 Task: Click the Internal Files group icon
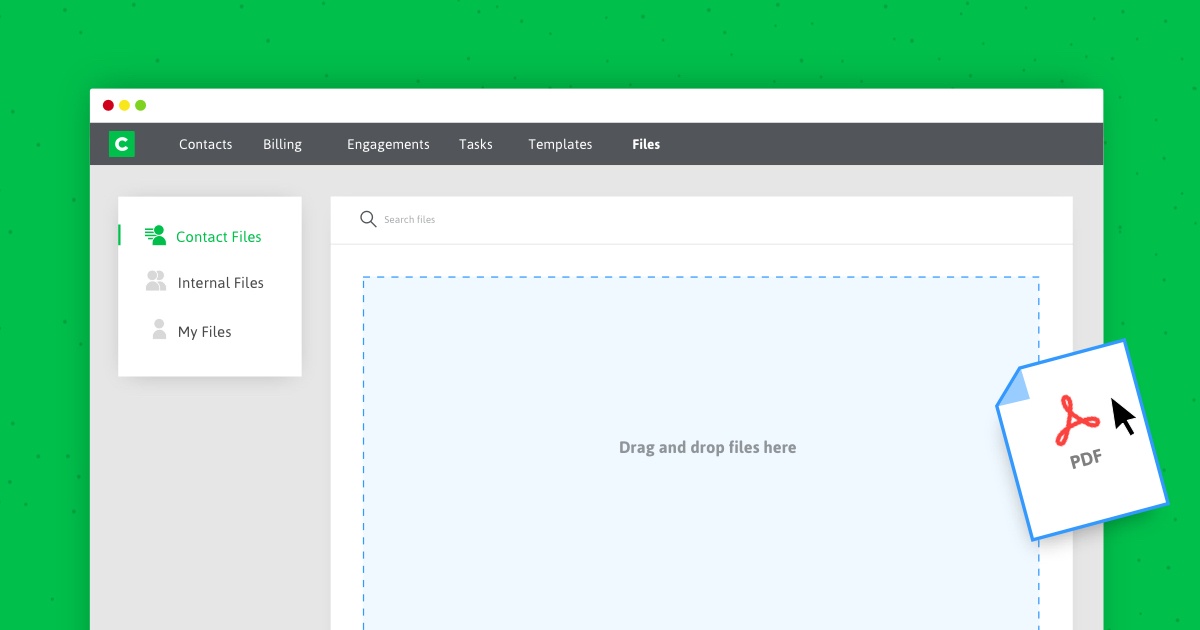coord(156,282)
